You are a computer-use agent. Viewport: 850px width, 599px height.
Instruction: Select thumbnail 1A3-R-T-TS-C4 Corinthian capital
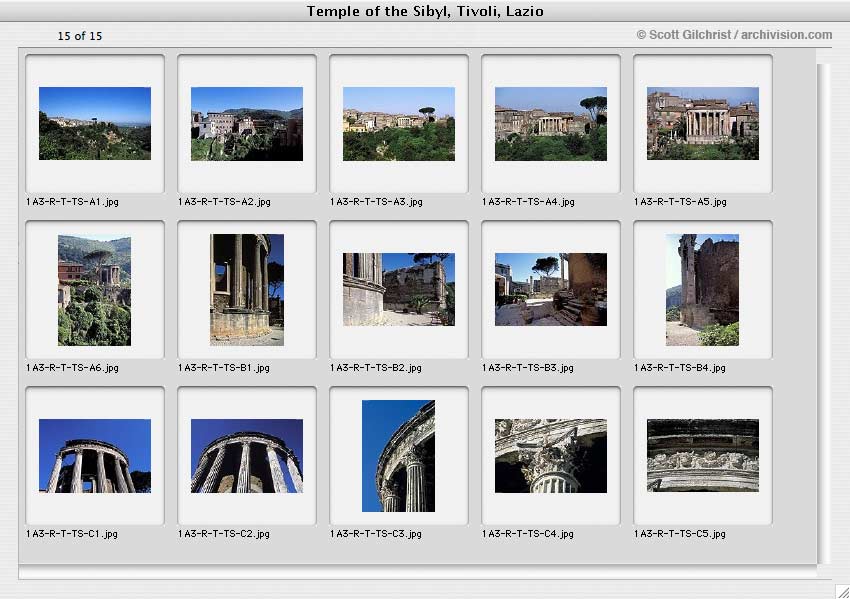point(551,456)
